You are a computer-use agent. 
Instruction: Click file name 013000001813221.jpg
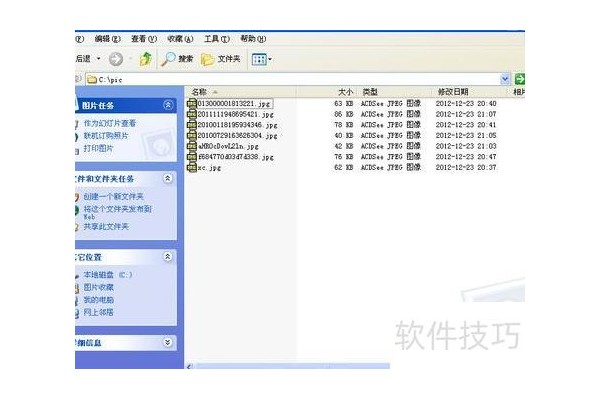(x=234, y=104)
